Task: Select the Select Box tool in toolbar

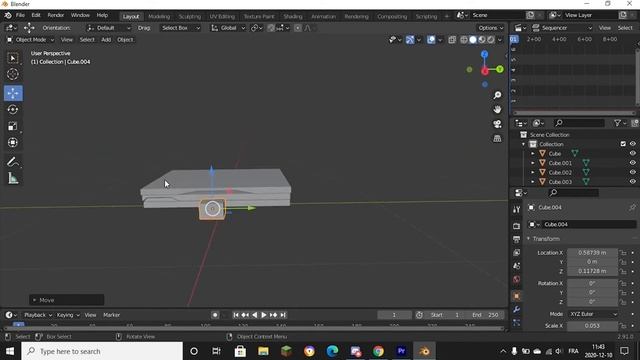Action: 13,58
